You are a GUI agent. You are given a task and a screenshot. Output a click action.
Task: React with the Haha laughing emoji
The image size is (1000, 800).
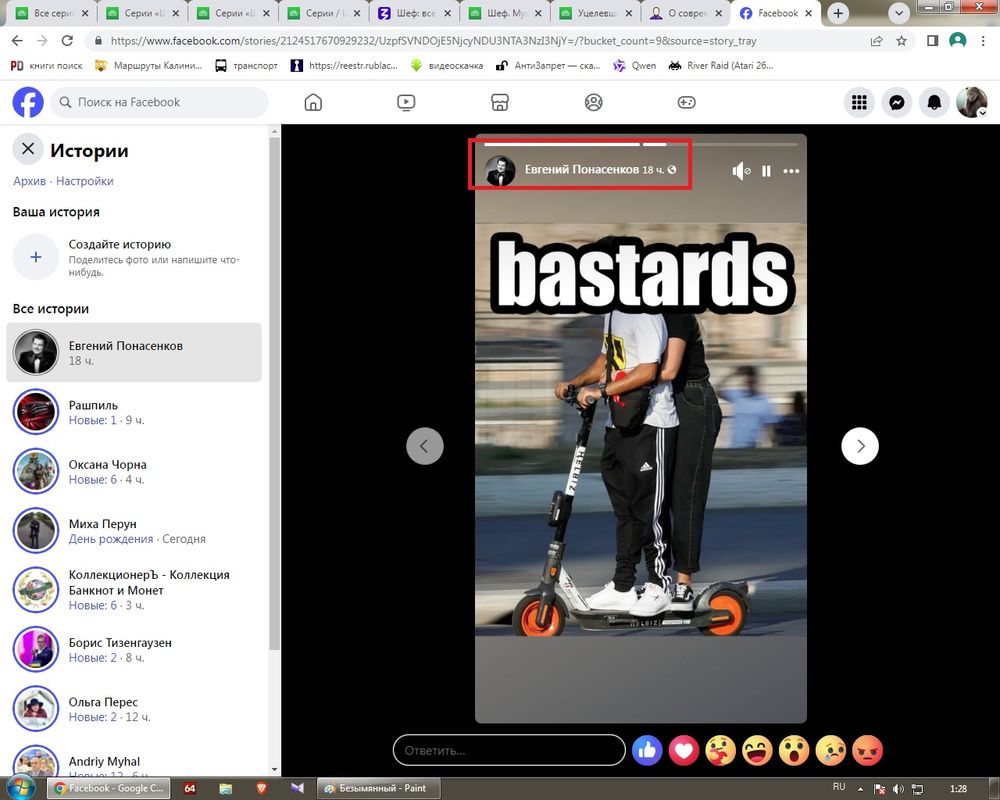757,751
